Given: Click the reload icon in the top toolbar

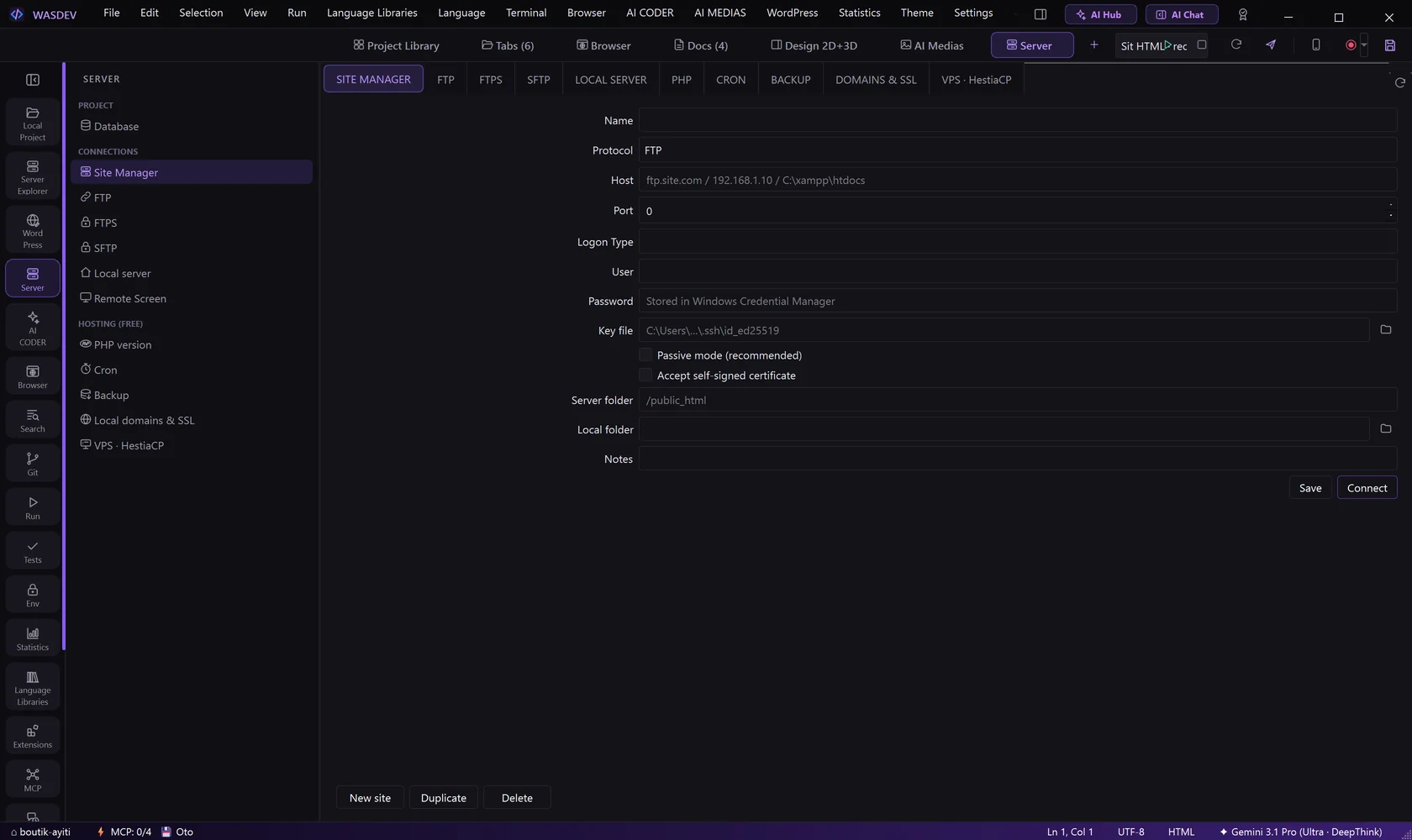Looking at the screenshot, I should click(x=1236, y=45).
